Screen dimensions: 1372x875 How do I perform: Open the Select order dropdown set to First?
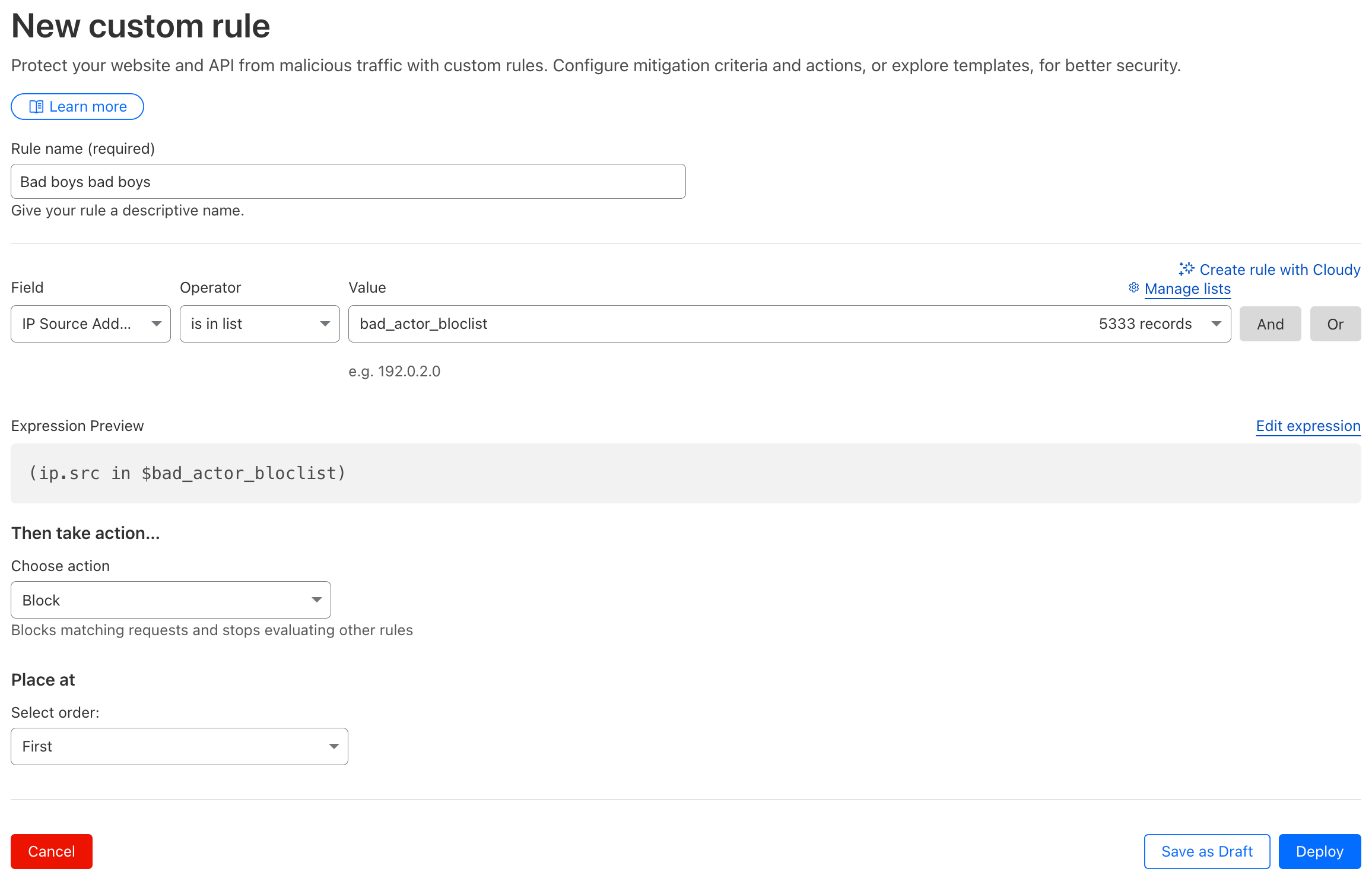[x=179, y=747]
